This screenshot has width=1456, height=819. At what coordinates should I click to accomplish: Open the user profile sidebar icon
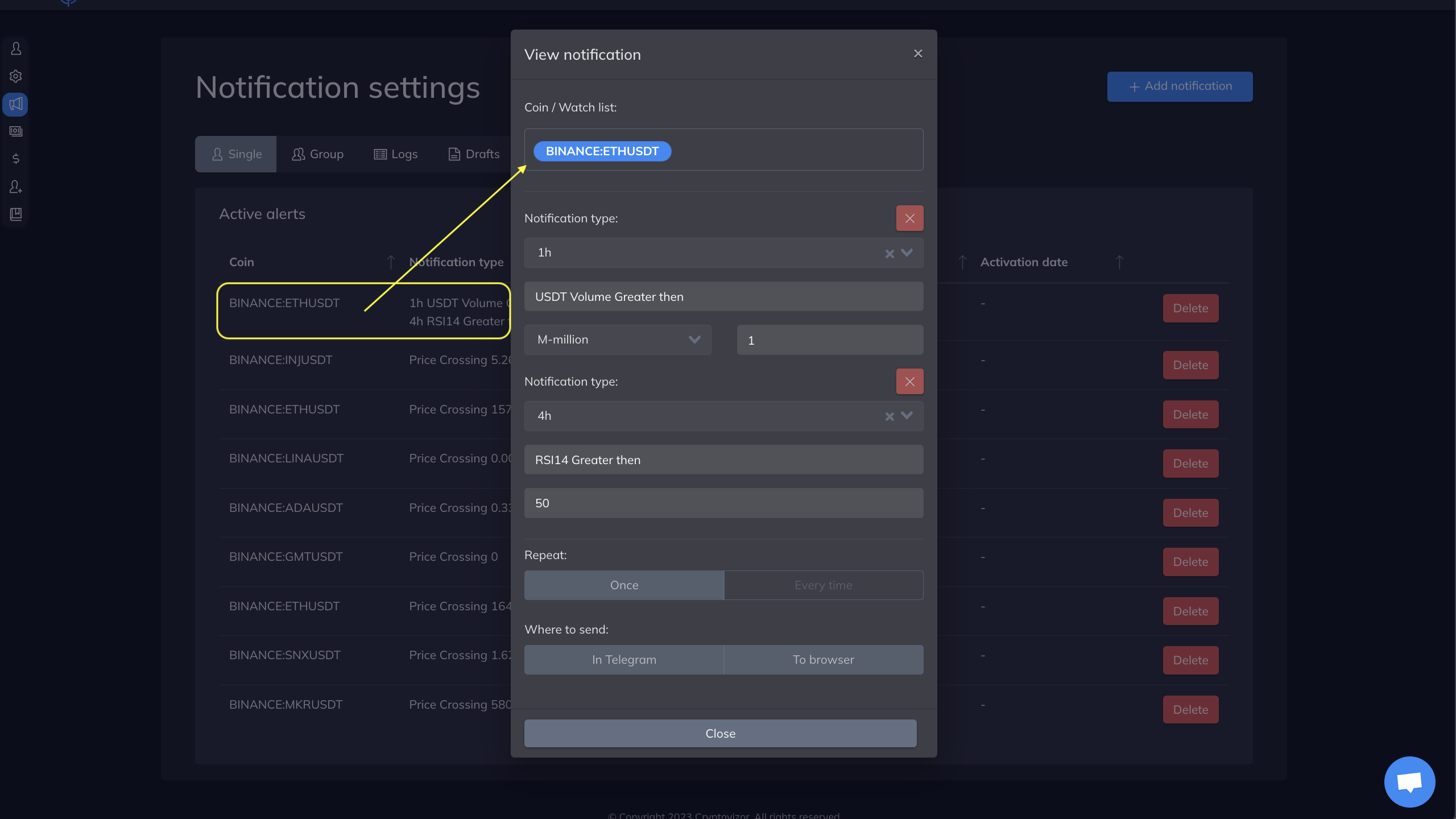(x=16, y=49)
